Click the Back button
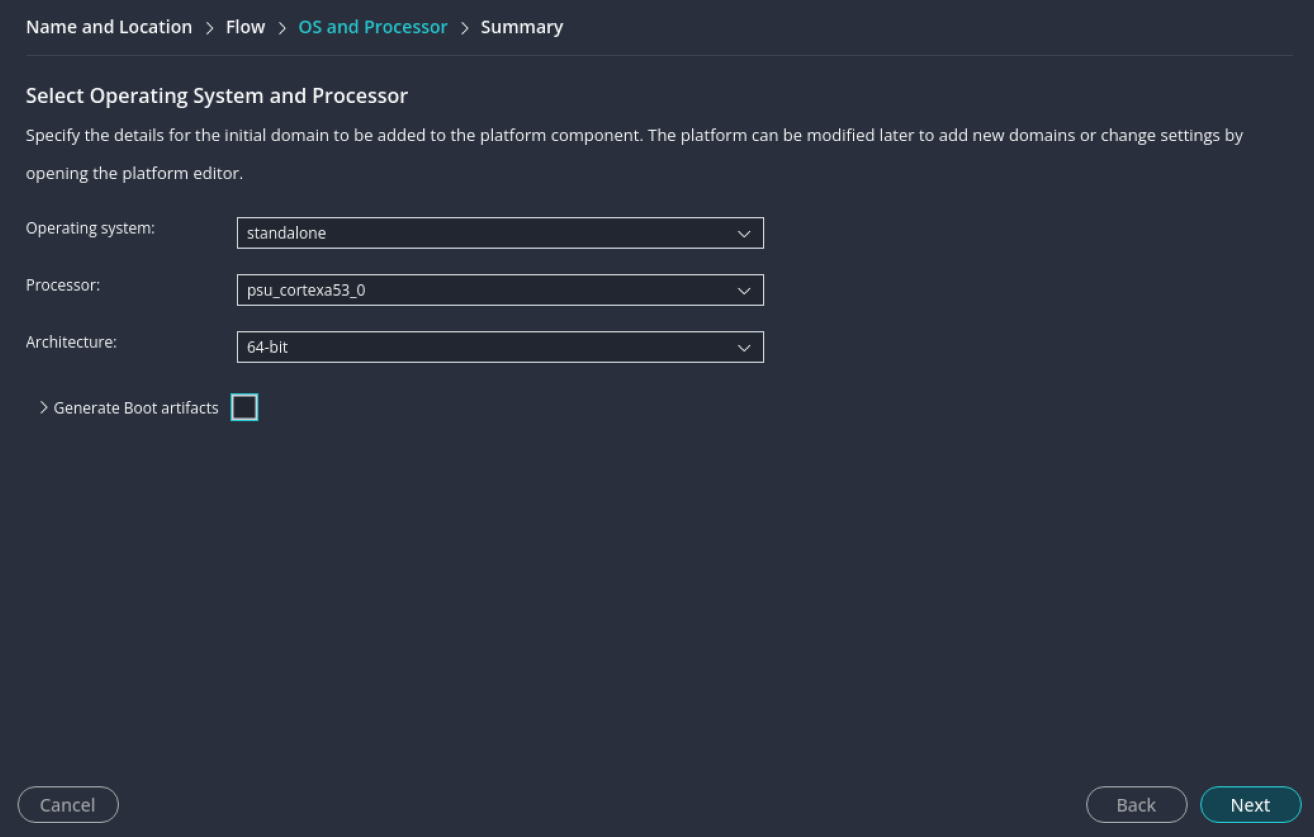Screen dimensions: 1314x837 pyautogui.click(x=1136, y=804)
